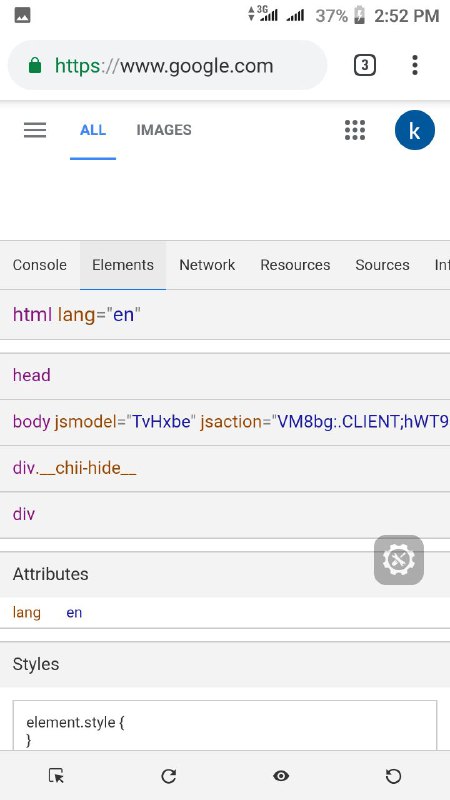
Task: Switch to the Network tab
Action: click(207, 265)
